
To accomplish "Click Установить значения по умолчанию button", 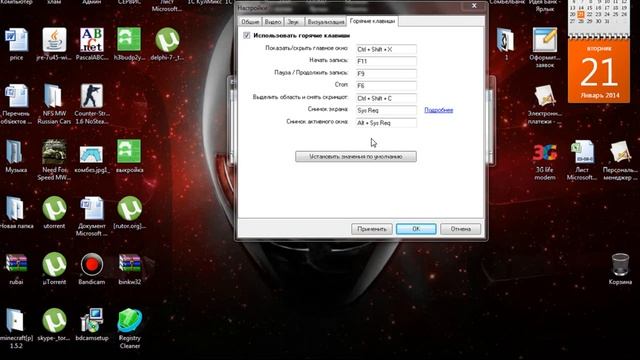I will [356, 157].
